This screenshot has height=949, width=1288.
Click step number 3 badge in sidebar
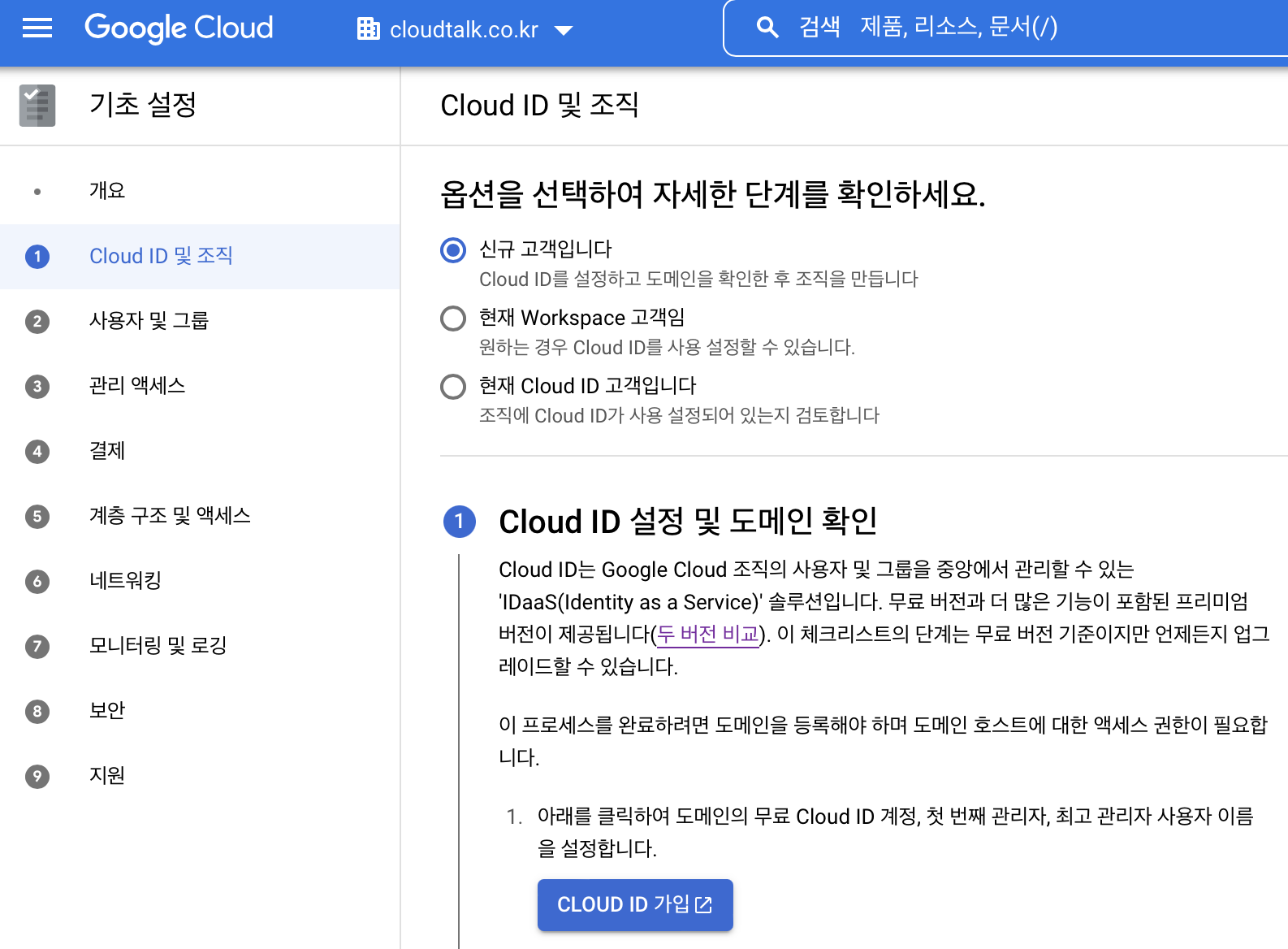point(37,387)
